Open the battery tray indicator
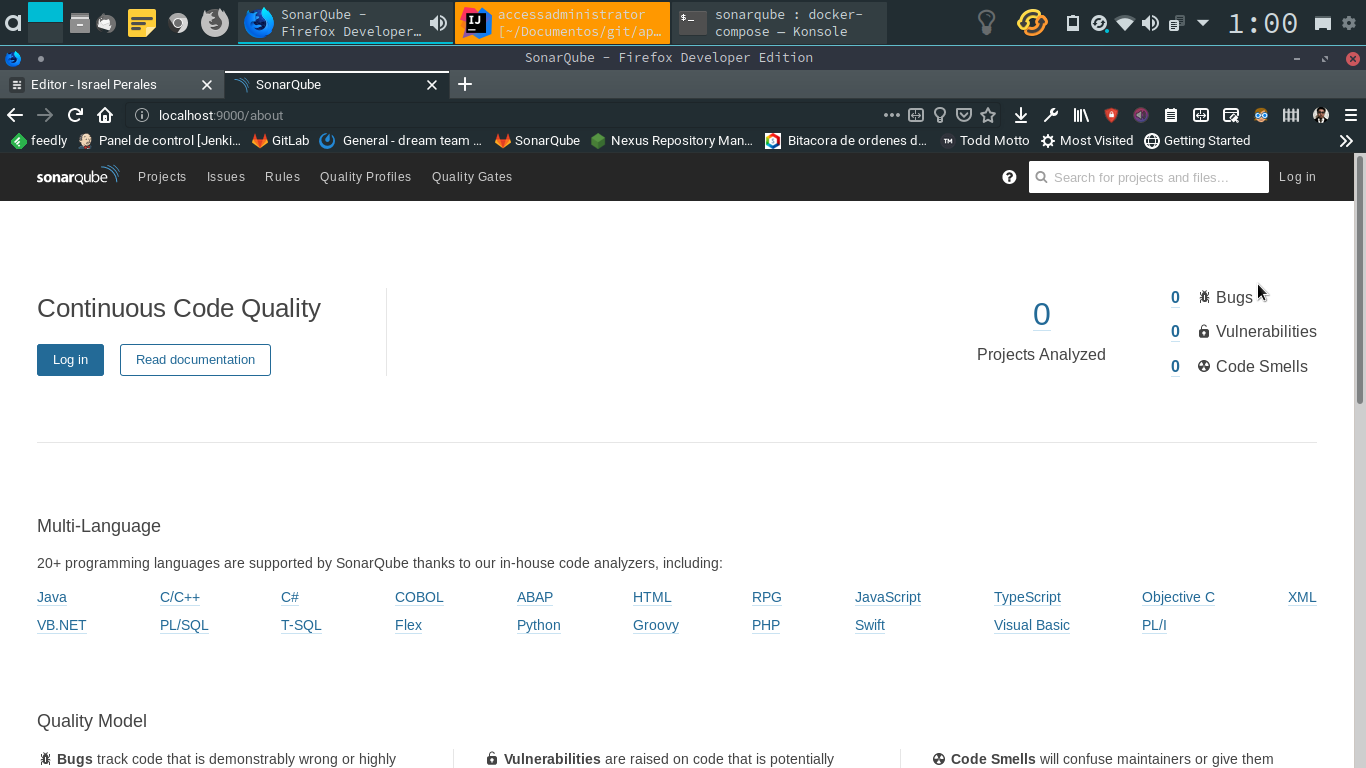This screenshot has width=1366, height=768. click(x=1073, y=23)
